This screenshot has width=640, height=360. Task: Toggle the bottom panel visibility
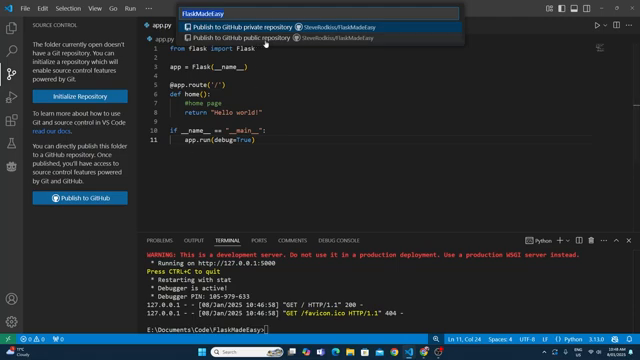pyautogui.click(x=574, y=9)
